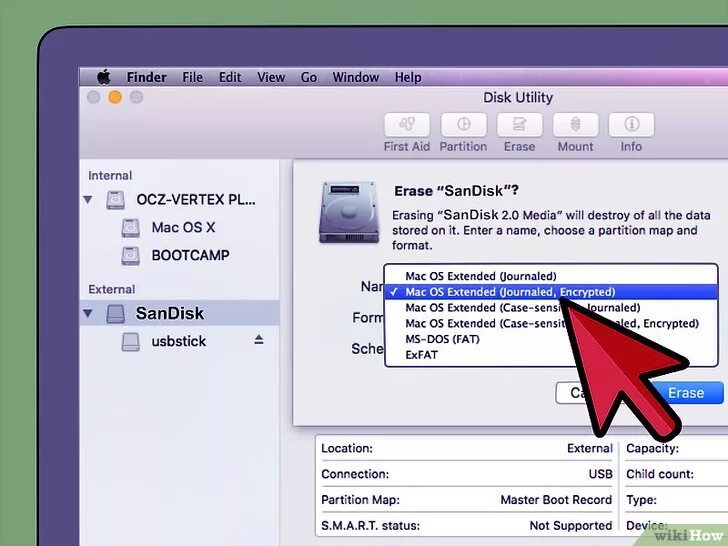Choose ExFAT format

(x=551, y=355)
